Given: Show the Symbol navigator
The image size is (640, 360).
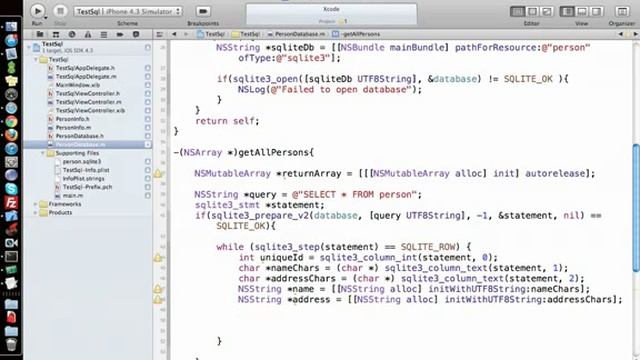Looking at the screenshot, I should (x=56, y=34).
